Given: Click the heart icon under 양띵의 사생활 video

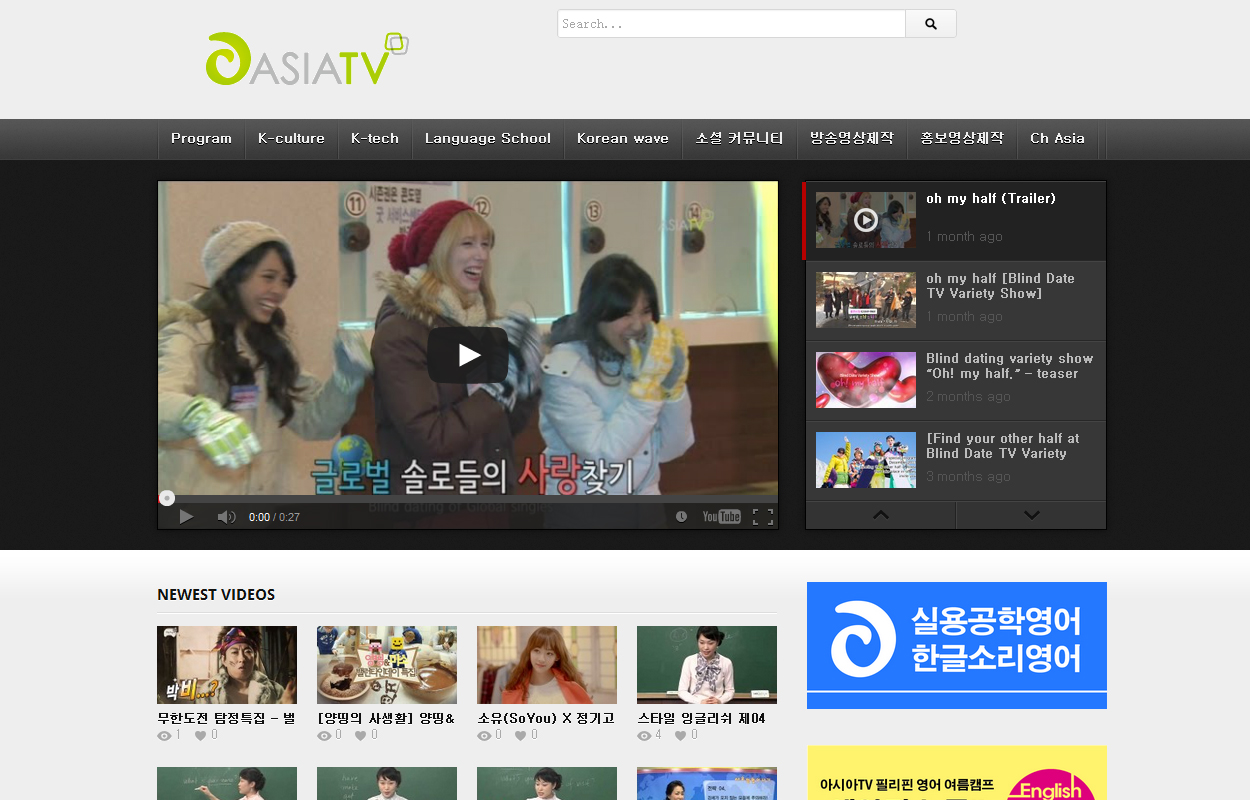Looking at the screenshot, I should coord(360,736).
